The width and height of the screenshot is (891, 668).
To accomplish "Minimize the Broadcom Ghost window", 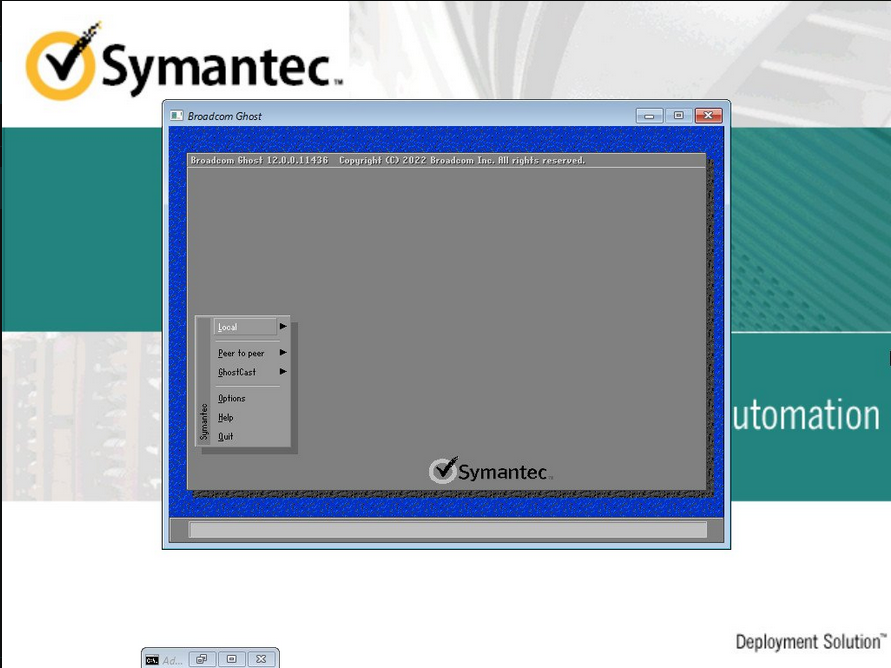I will point(649,116).
